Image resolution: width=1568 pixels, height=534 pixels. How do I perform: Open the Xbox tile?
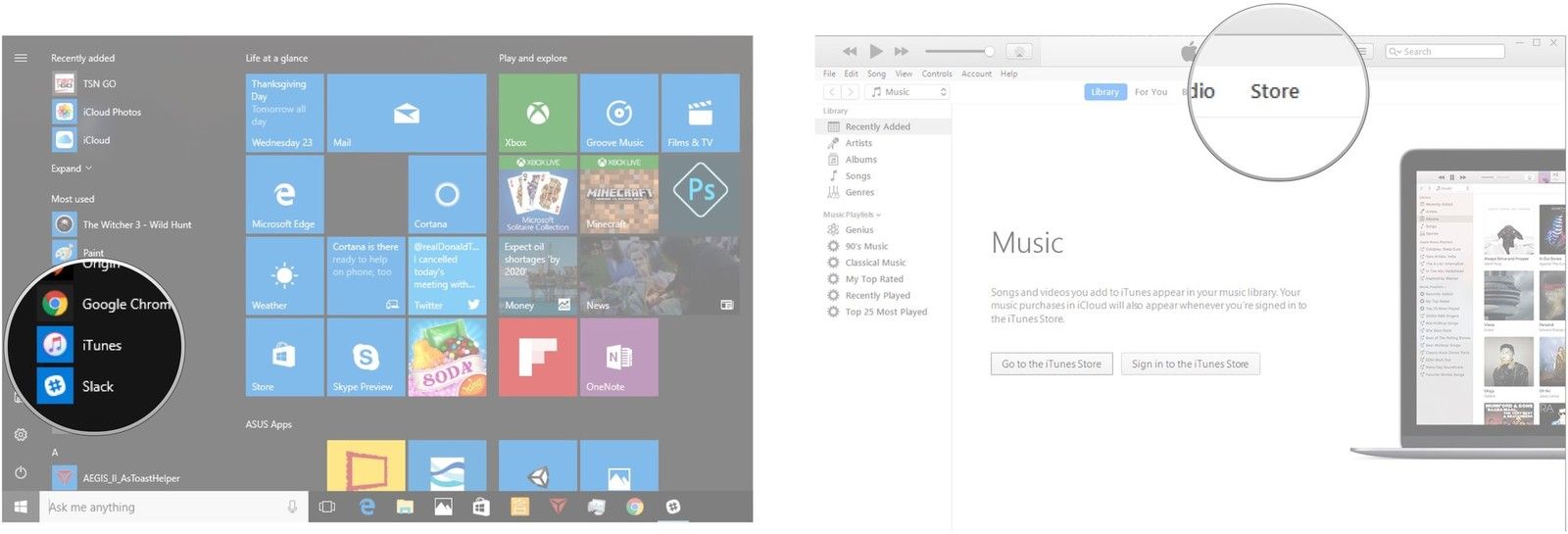tap(537, 113)
